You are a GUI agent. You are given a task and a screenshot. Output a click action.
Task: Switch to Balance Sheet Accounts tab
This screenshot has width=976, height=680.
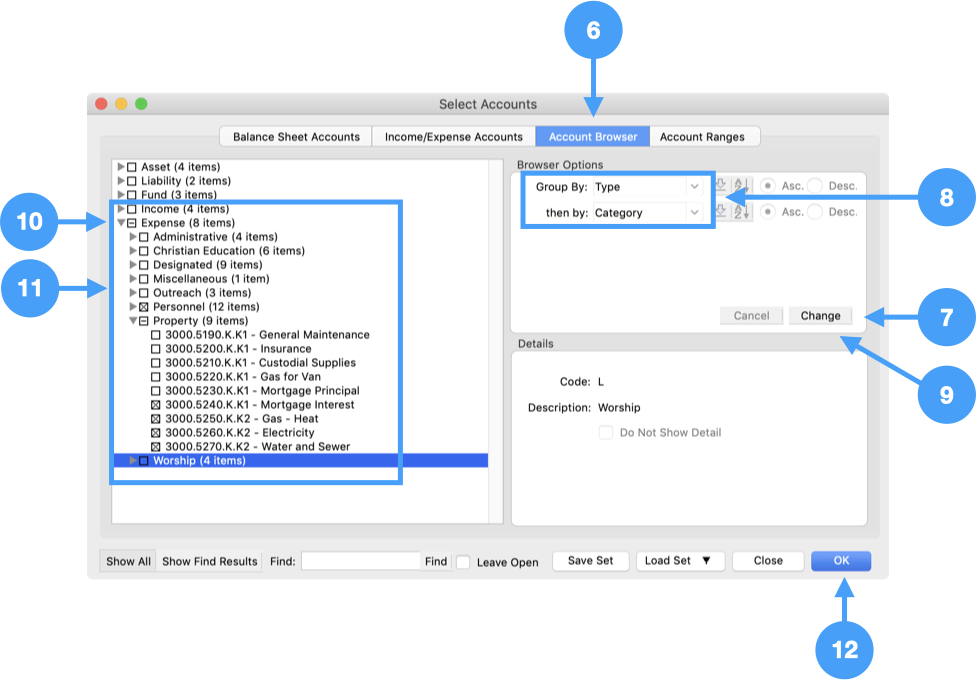tap(296, 137)
